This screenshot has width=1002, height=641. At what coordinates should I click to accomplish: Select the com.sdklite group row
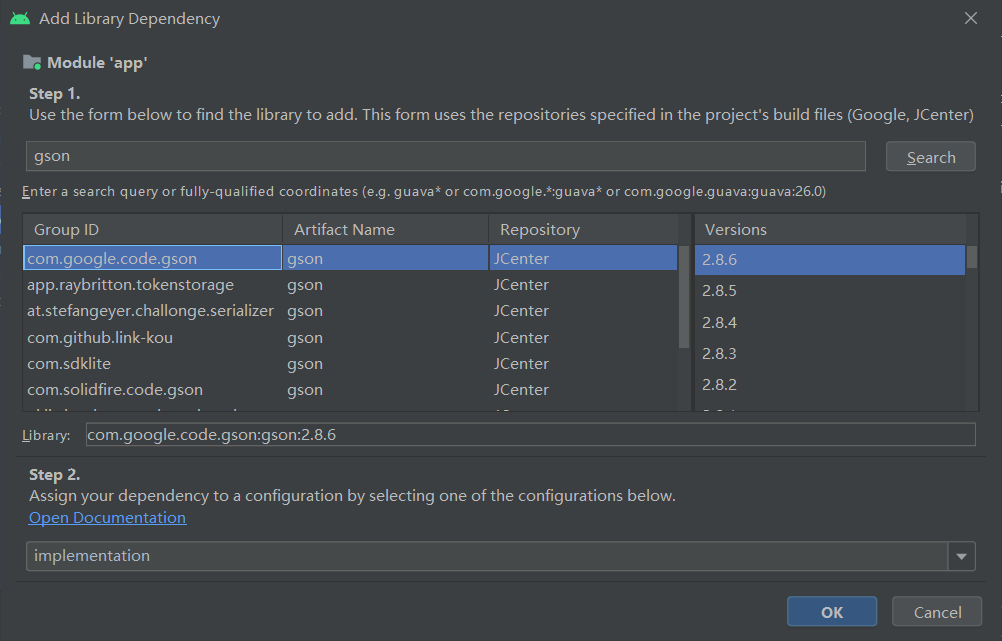[350, 364]
